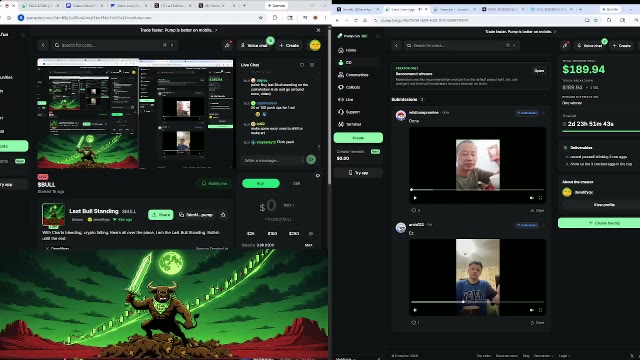Expand the first Submission badge chevron
The height and width of the screenshot is (360, 640).
coord(543,113)
